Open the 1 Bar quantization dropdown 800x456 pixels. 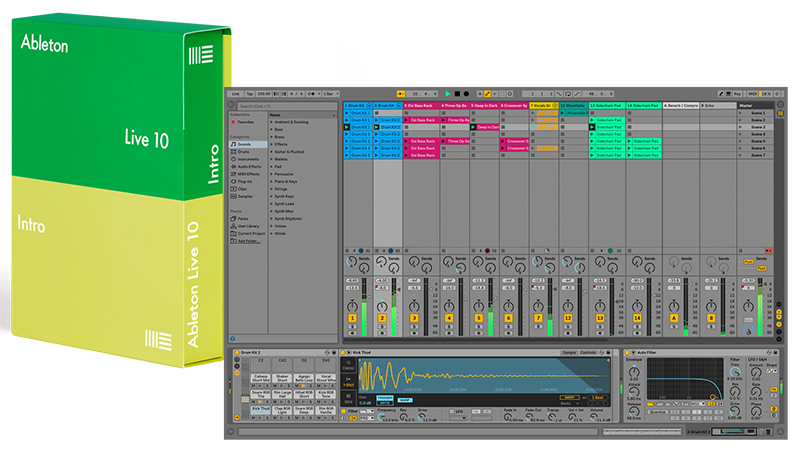[331, 94]
